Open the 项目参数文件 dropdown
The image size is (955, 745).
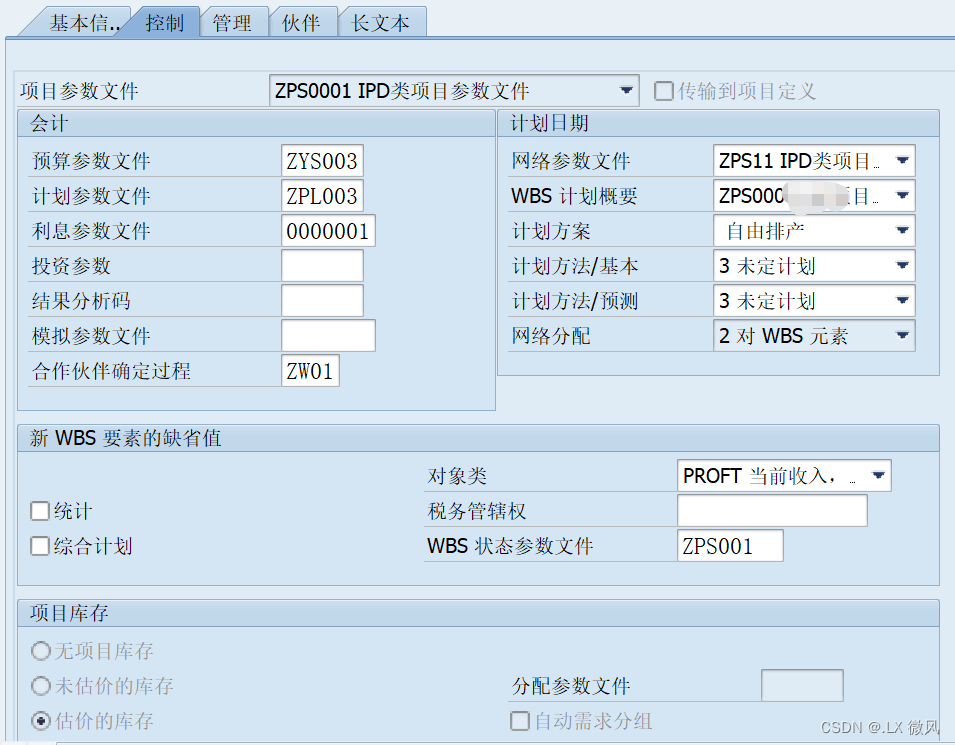click(x=626, y=89)
